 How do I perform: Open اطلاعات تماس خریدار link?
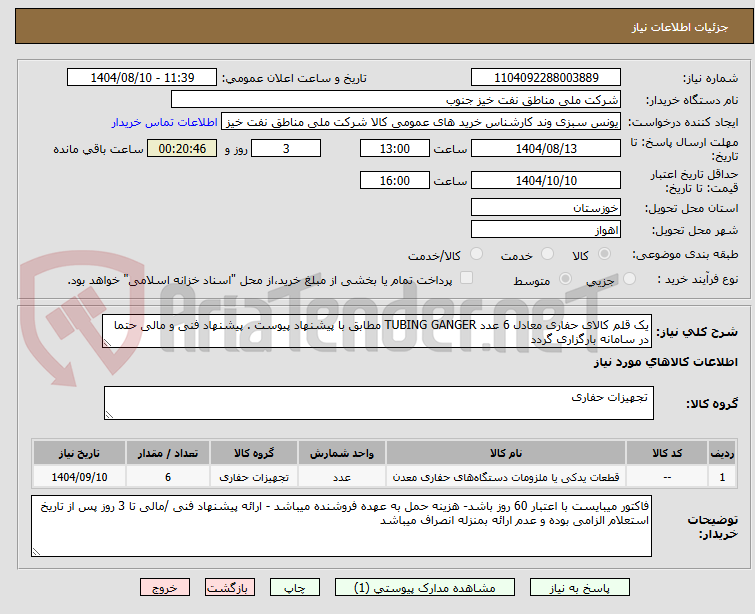point(165,122)
